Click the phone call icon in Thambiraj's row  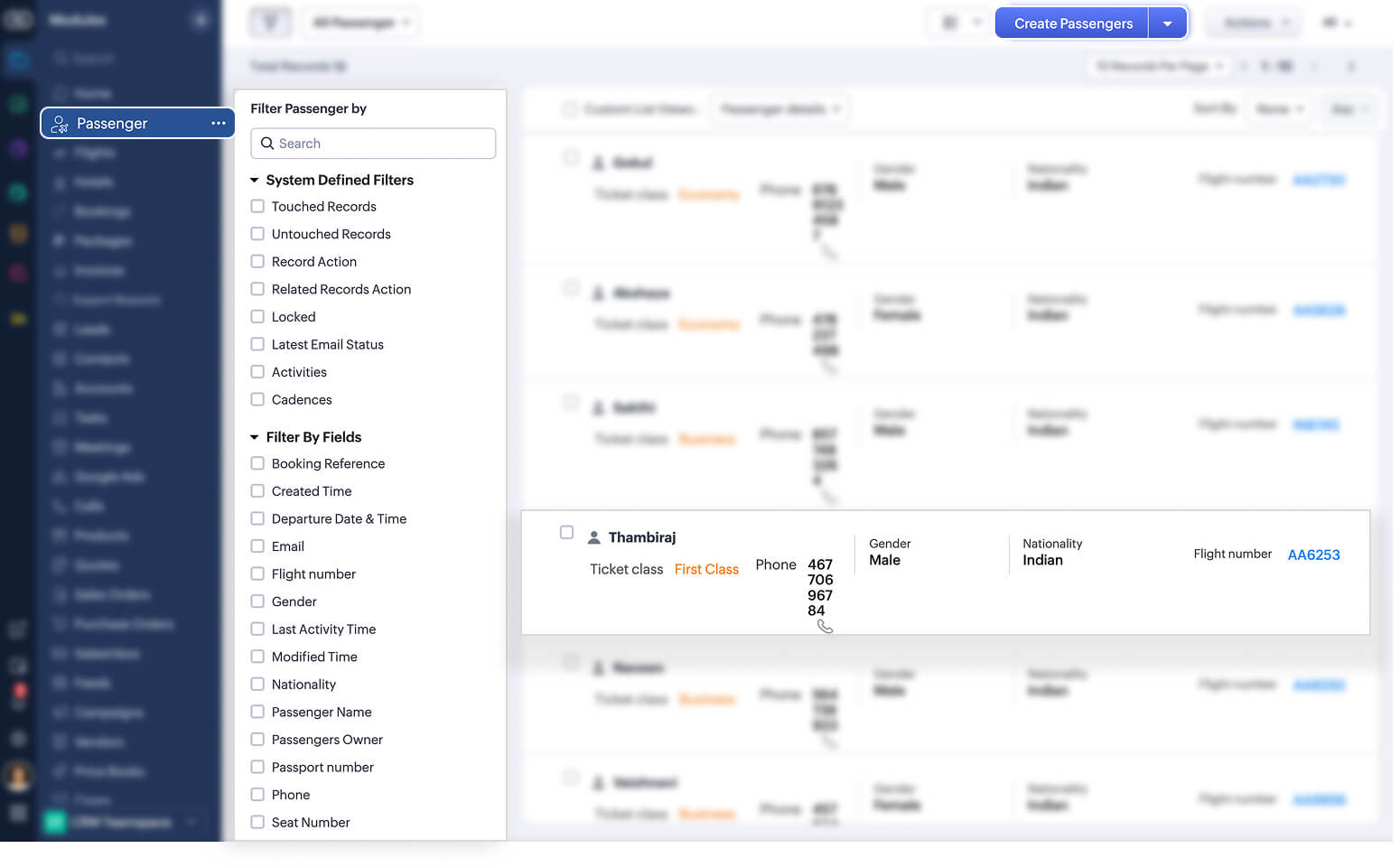click(825, 625)
